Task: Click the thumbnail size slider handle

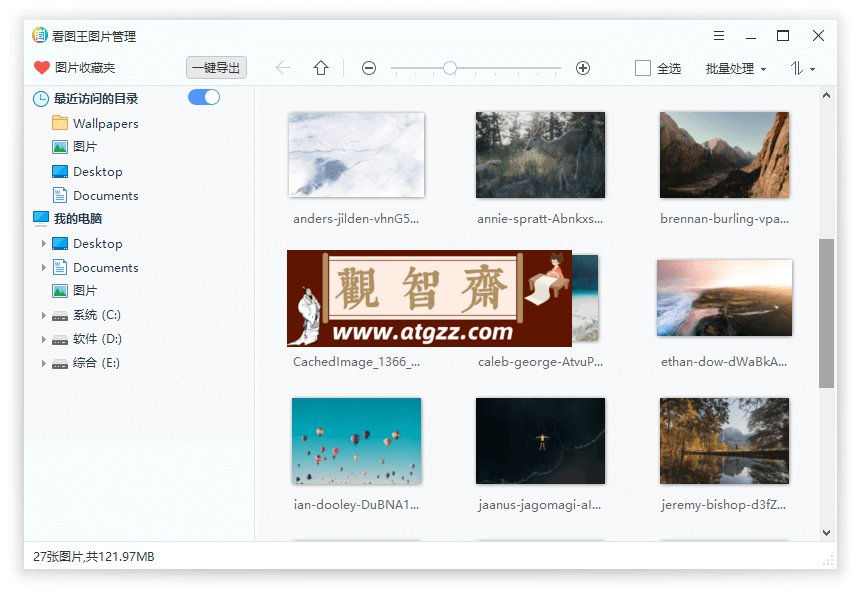Action: (450, 68)
